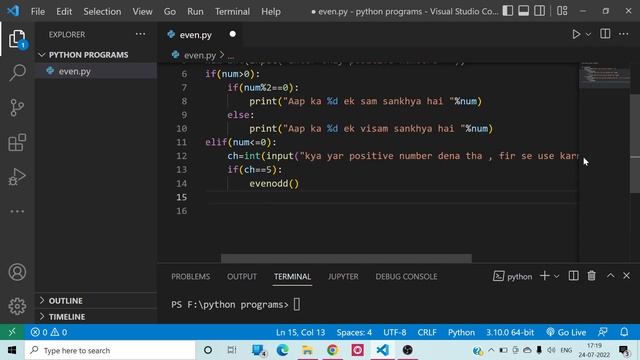Open Chrome from the taskbar
640x360 pixels.
click(x=332, y=350)
